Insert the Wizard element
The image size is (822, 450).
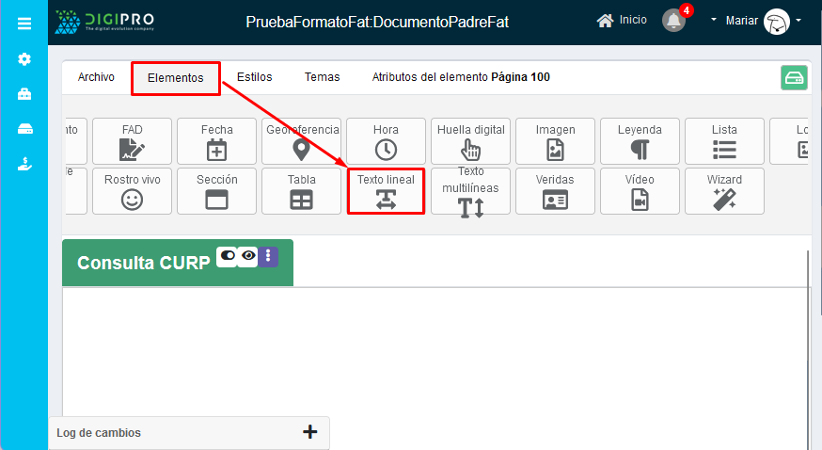coord(725,191)
